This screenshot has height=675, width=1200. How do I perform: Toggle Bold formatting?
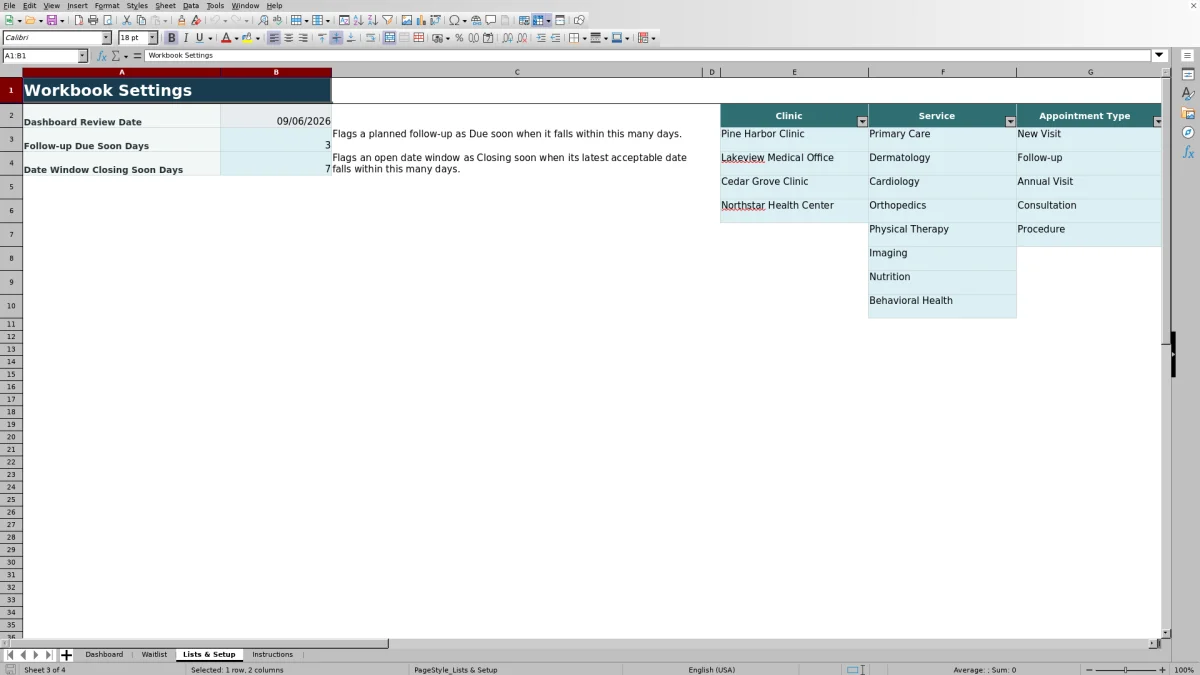click(x=171, y=38)
